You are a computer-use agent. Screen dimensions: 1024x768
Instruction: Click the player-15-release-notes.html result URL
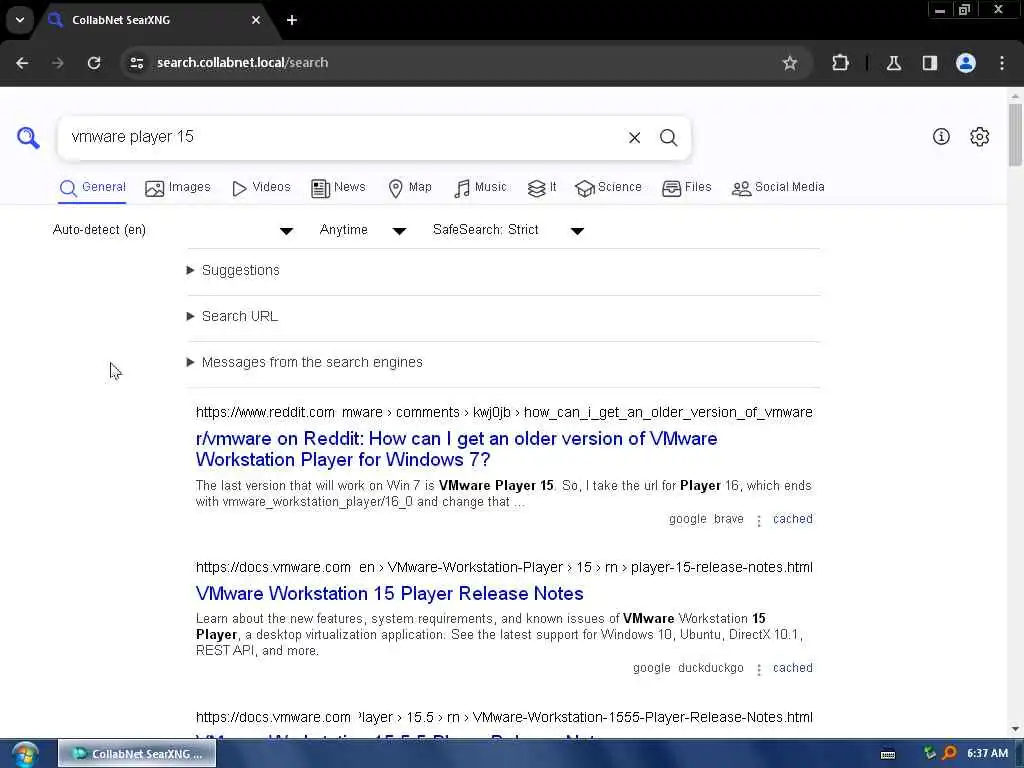[504, 567]
